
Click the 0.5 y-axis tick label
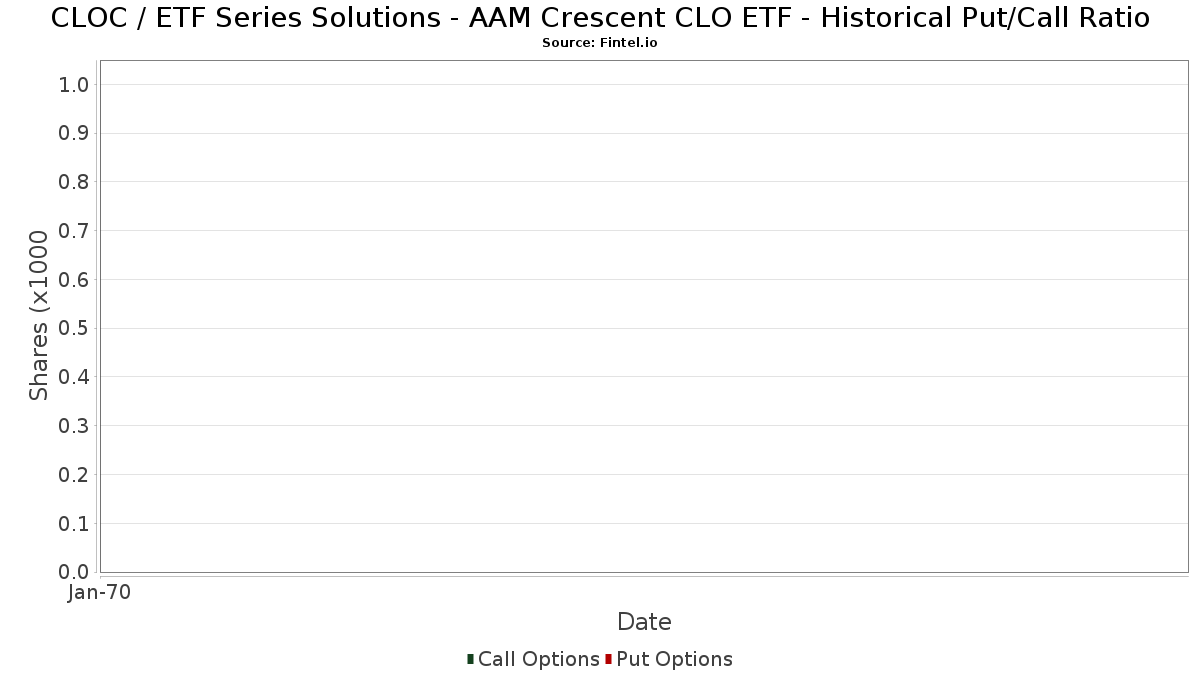click(74, 328)
